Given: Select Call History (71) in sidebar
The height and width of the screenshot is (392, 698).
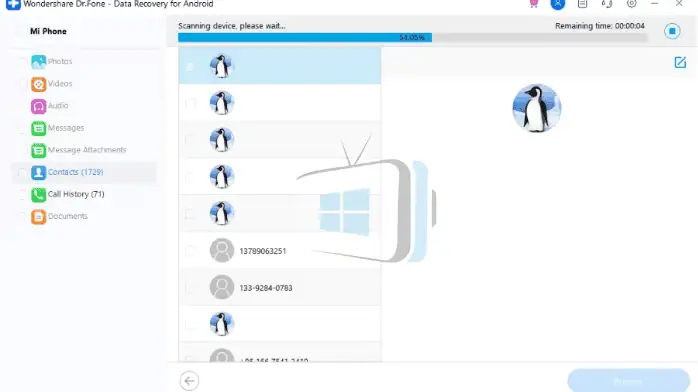Looking at the screenshot, I should pyautogui.click(x=76, y=194).
